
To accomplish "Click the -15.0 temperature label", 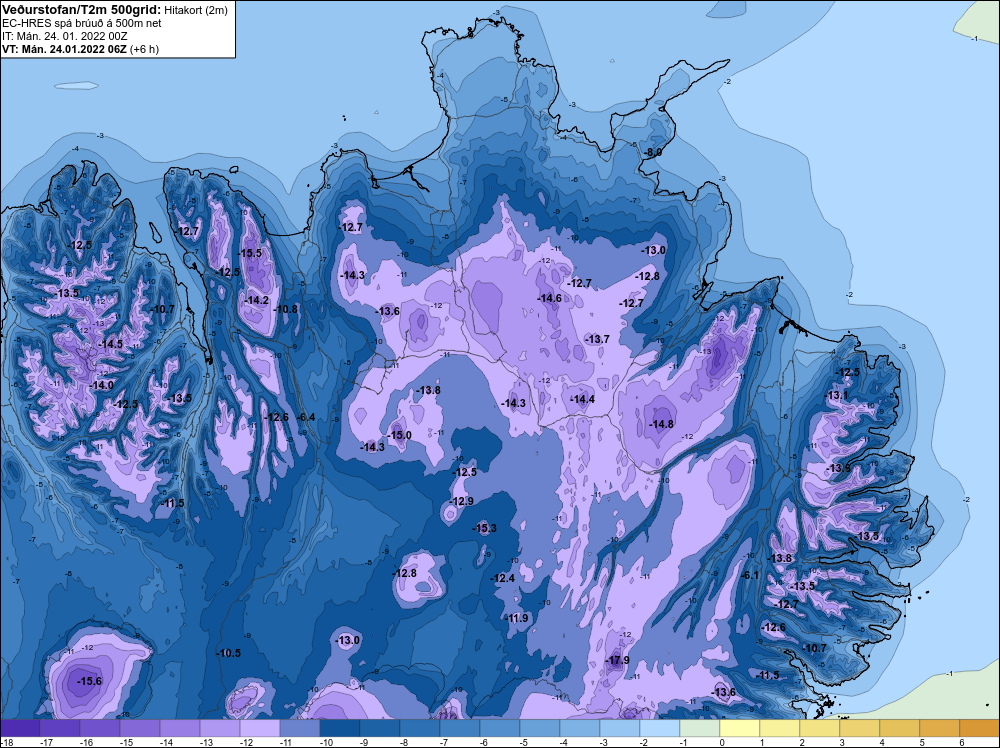I will 401,435.
